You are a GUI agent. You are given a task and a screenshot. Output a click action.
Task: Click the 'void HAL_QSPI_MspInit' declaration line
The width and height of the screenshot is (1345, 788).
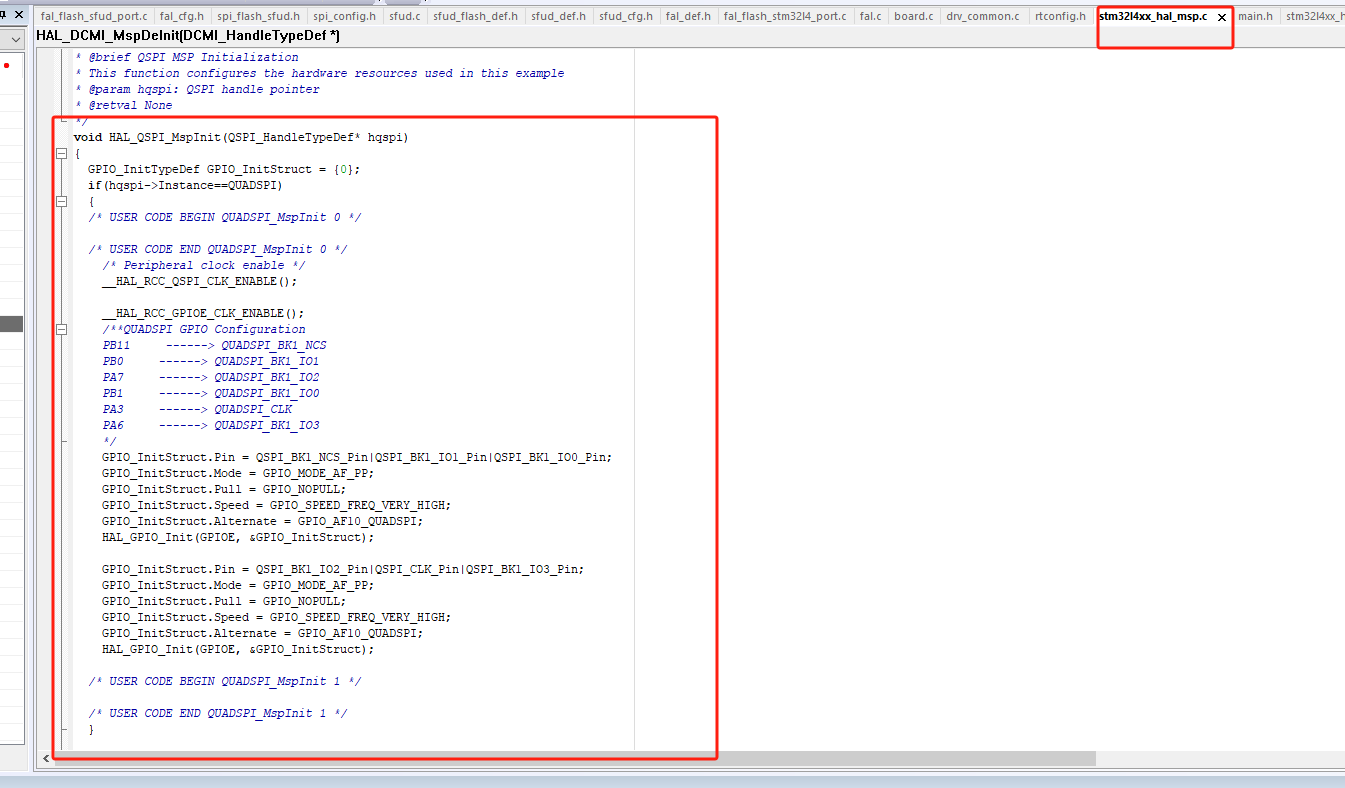pos(241,137)
